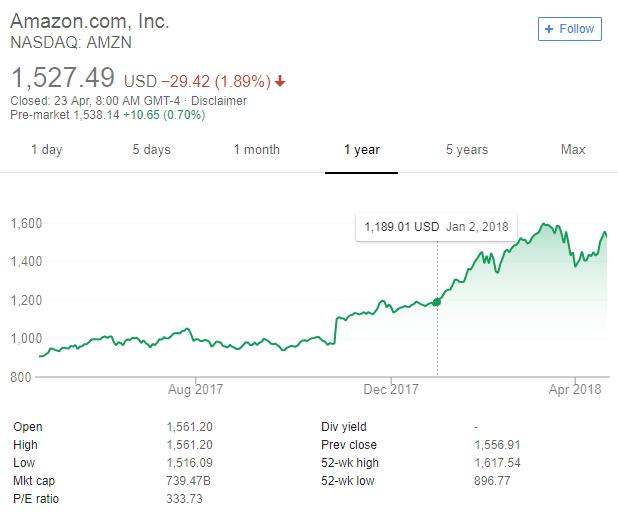
Task: Switch to the 1 day tab
Action: [x=46, y=150]
